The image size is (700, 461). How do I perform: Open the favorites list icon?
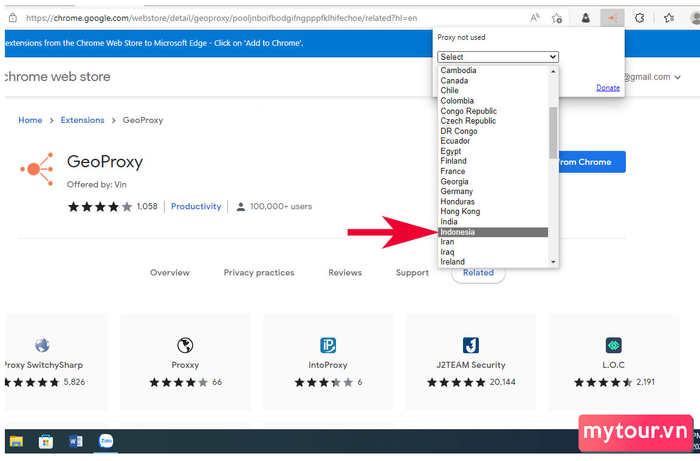668,18
